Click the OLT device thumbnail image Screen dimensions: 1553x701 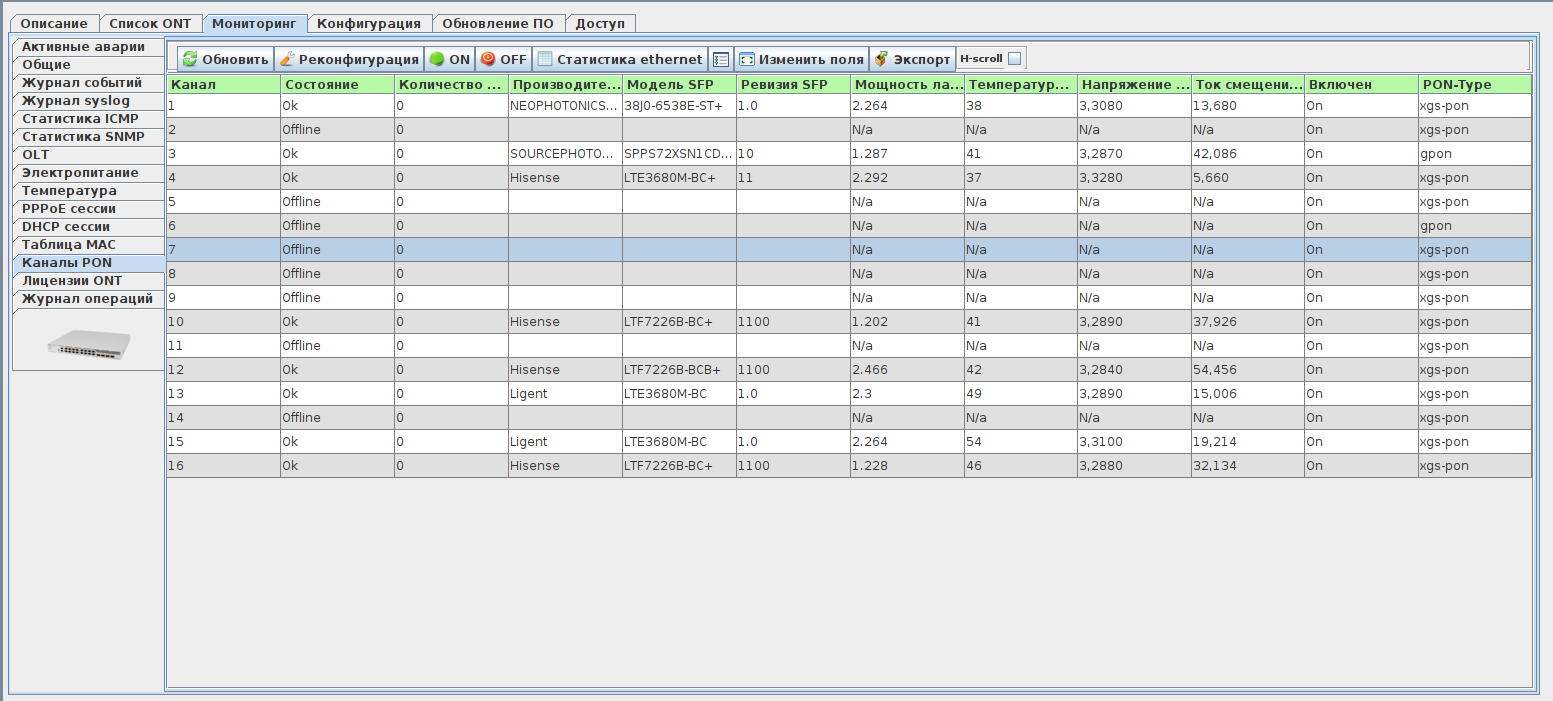tap(88, 345)
